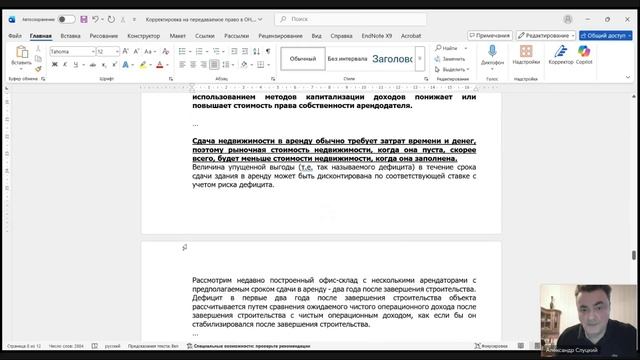The width and height of the screenshot is (640, 360).
Task: Open the font size 12 dropdown
Action: click(117, 52)
